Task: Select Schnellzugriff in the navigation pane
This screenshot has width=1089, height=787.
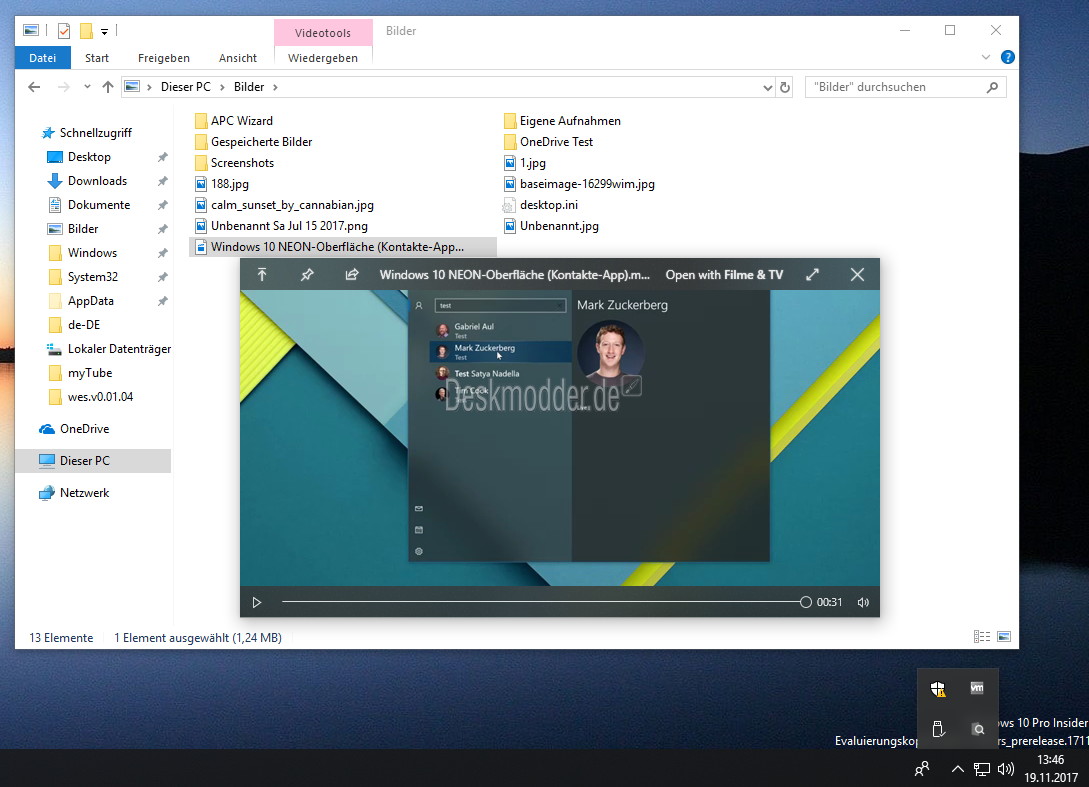Action: pyautogui.click(x=95, y=133)
